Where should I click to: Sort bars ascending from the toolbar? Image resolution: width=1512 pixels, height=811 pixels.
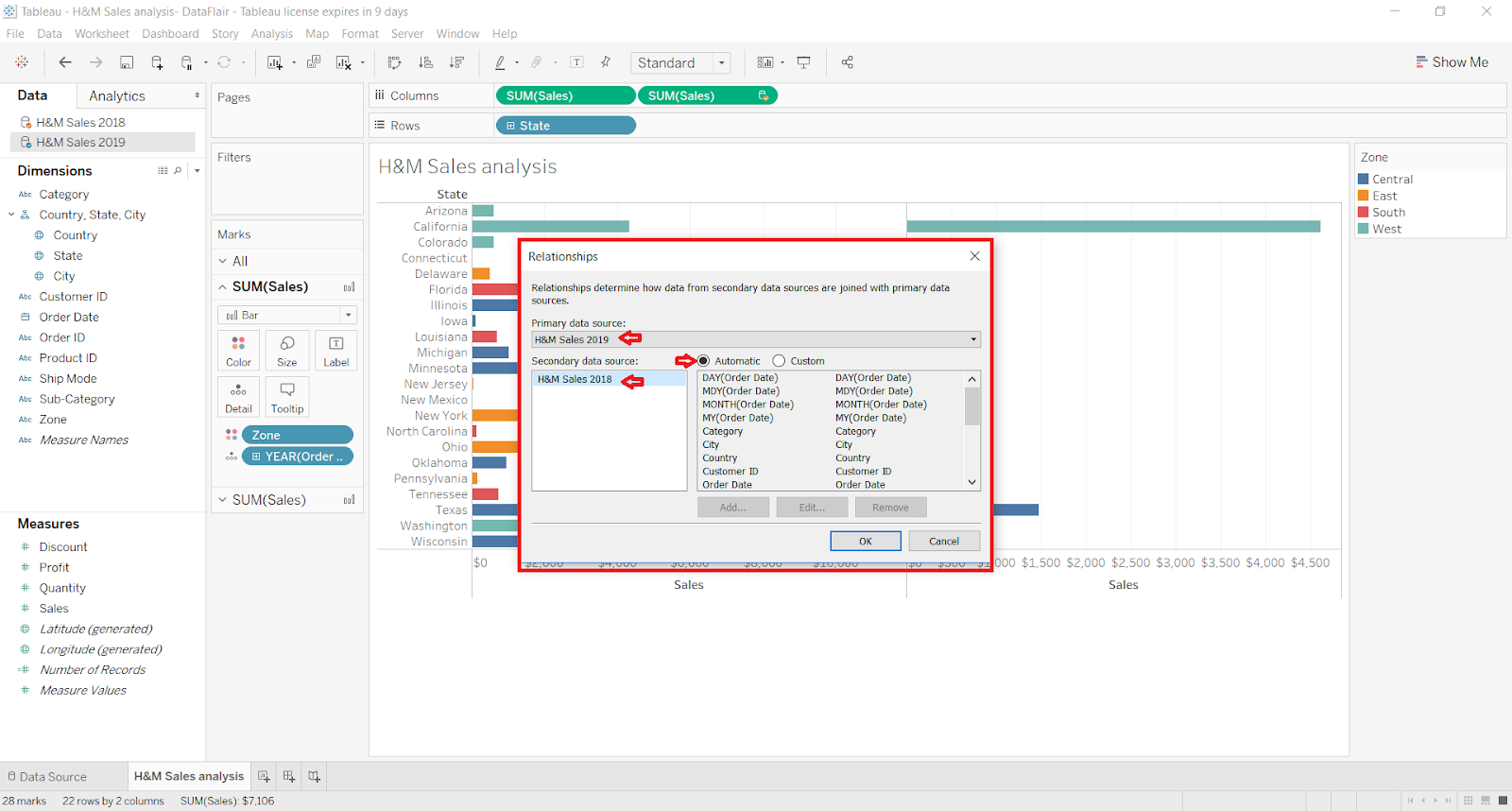pos(426,62)
